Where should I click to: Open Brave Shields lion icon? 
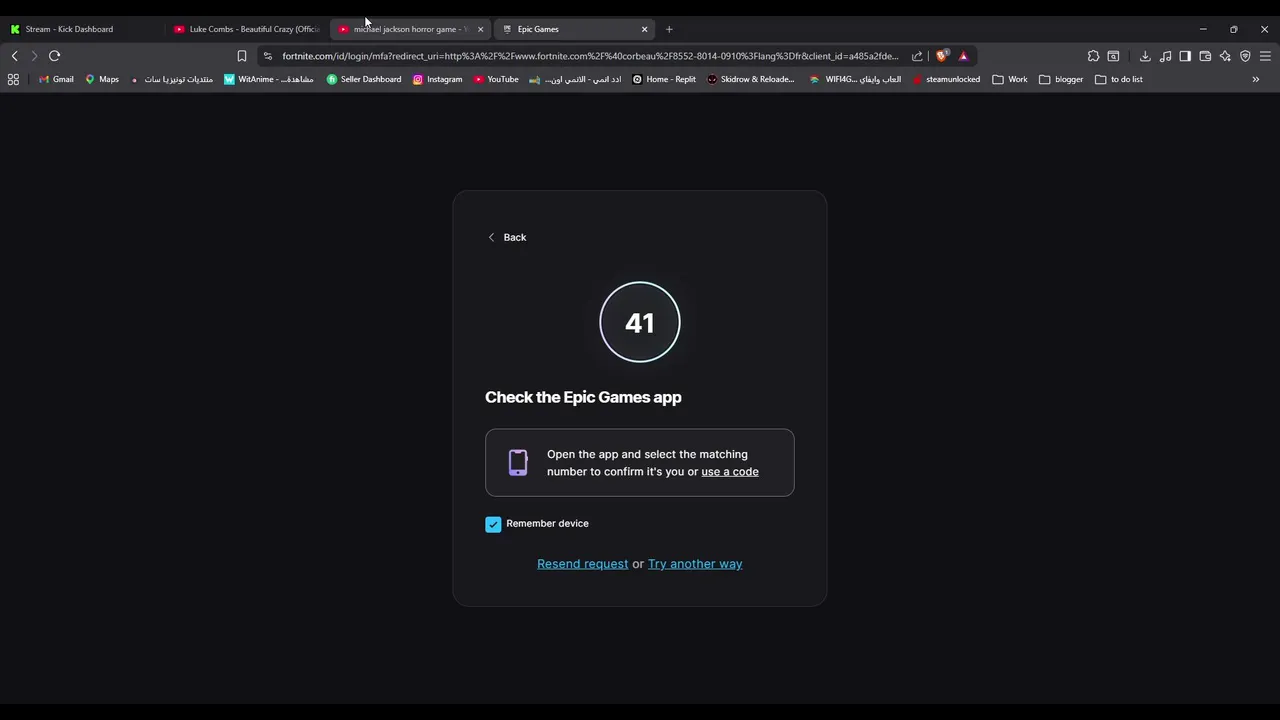pyautogui.click(x=942, y=56)
